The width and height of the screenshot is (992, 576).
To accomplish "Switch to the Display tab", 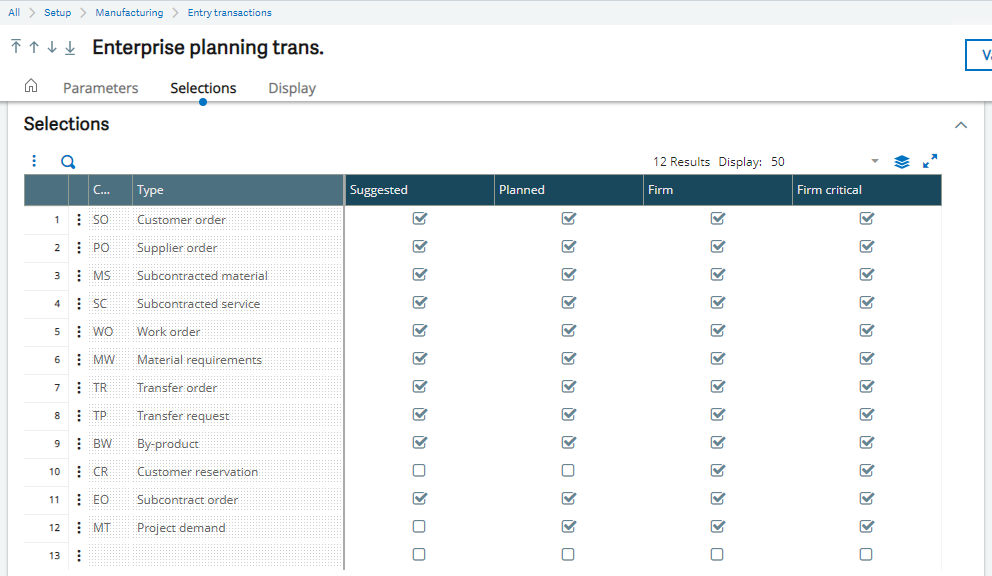I will [x=292, y=88].
